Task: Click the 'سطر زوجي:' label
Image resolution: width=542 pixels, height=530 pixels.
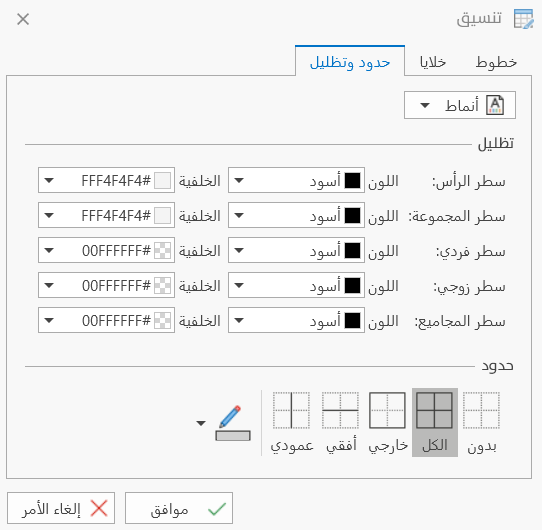Action: pyautogui.click(x=469, y=287)
